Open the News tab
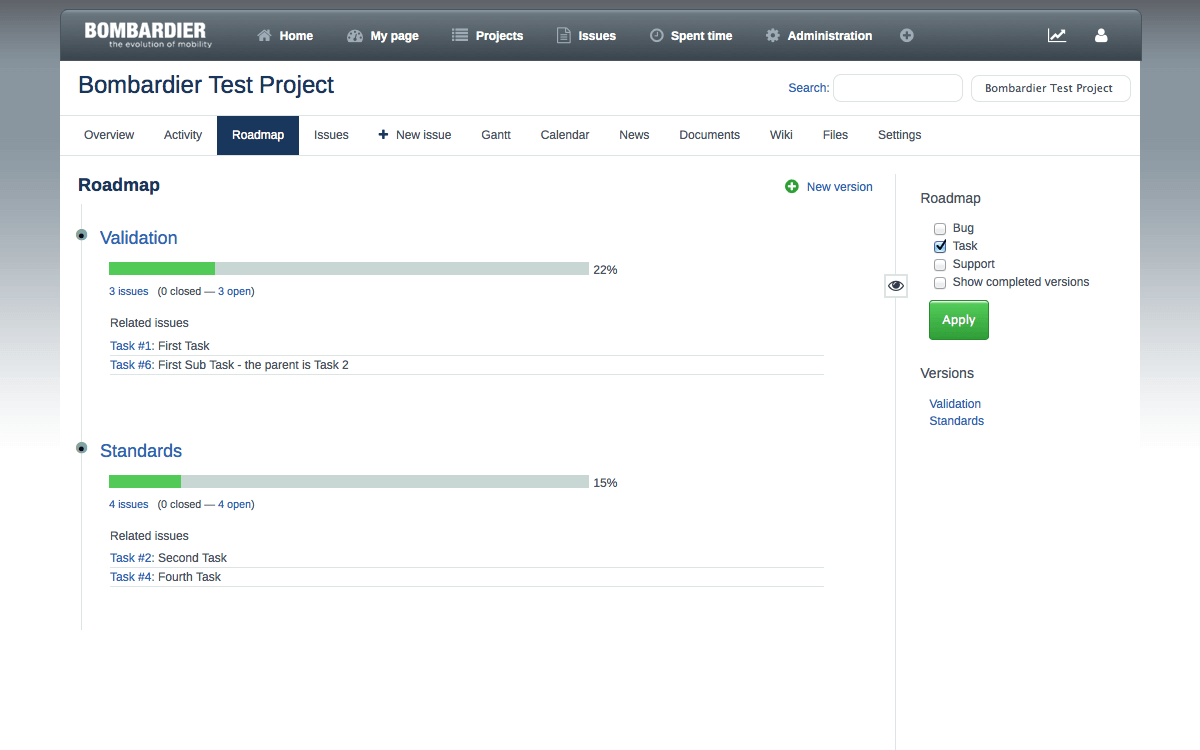The width and height of the screenshot is (1200, 750). point(634,135)
